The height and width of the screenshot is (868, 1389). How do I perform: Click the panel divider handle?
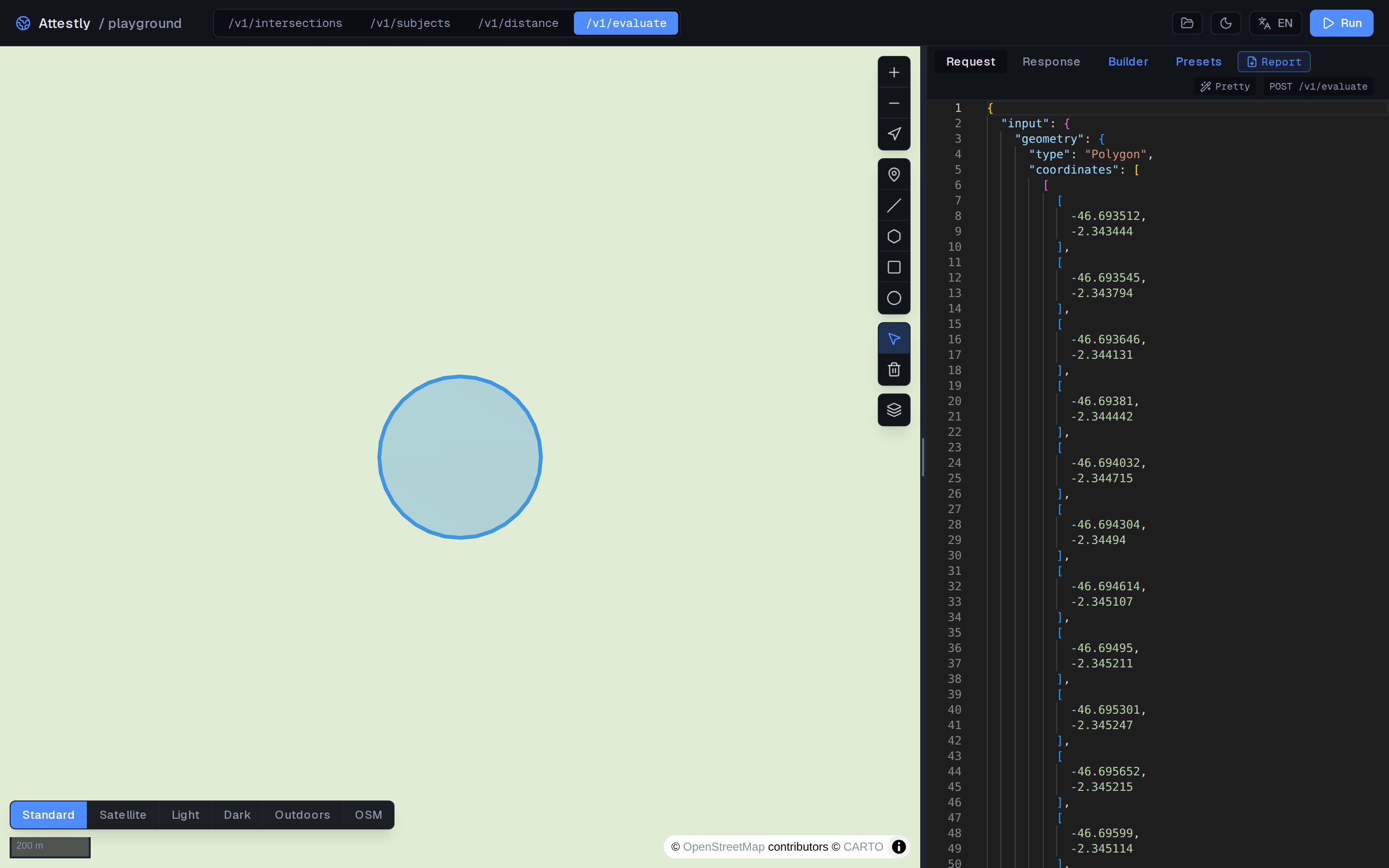923,457
